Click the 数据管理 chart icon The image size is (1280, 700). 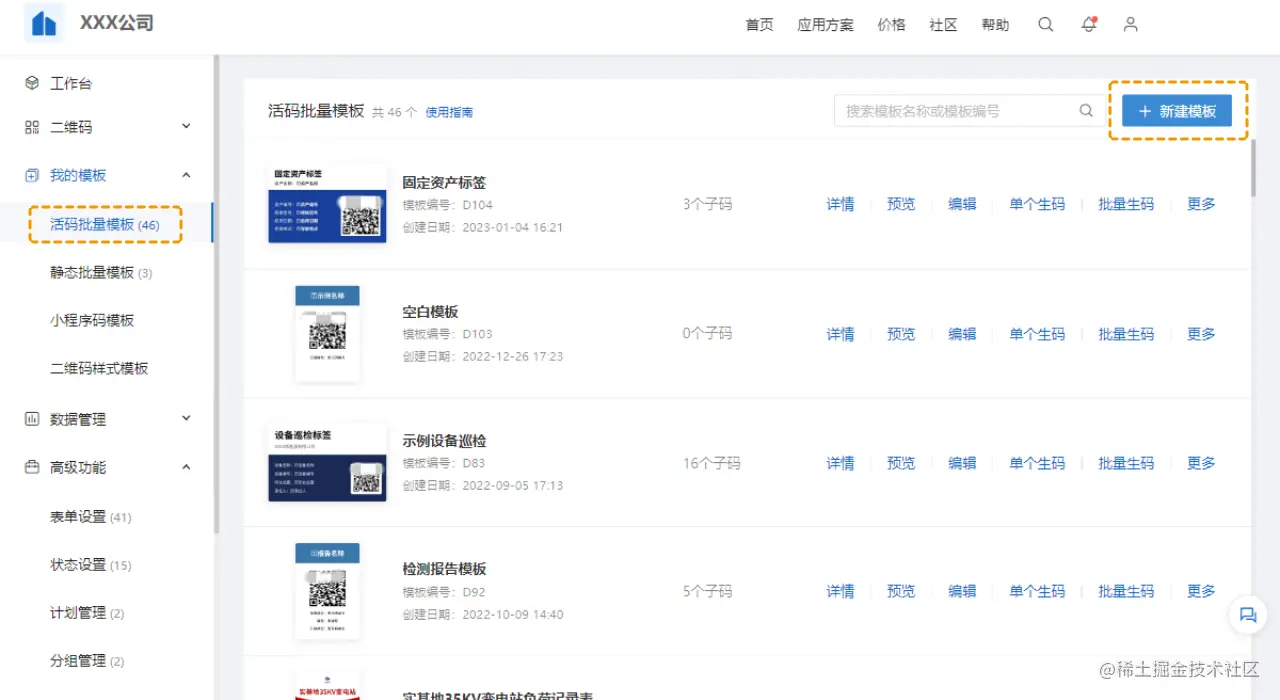[x=32, y=419]
